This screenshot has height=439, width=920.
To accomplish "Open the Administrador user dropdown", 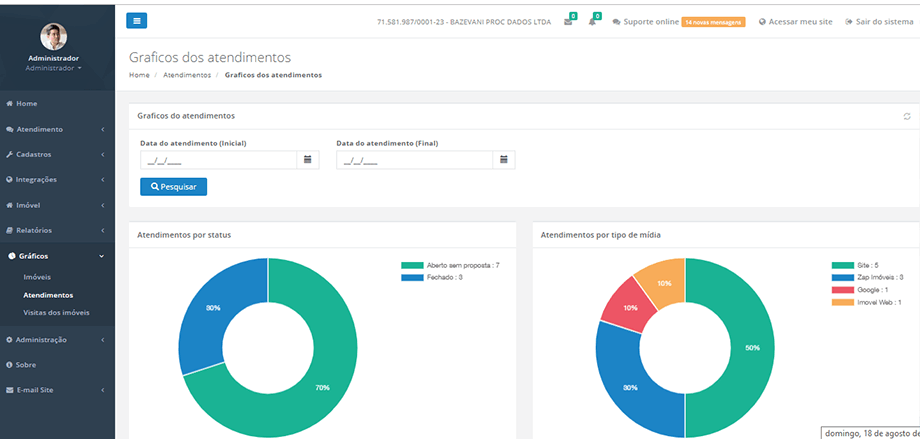I will tap(53, 68).
